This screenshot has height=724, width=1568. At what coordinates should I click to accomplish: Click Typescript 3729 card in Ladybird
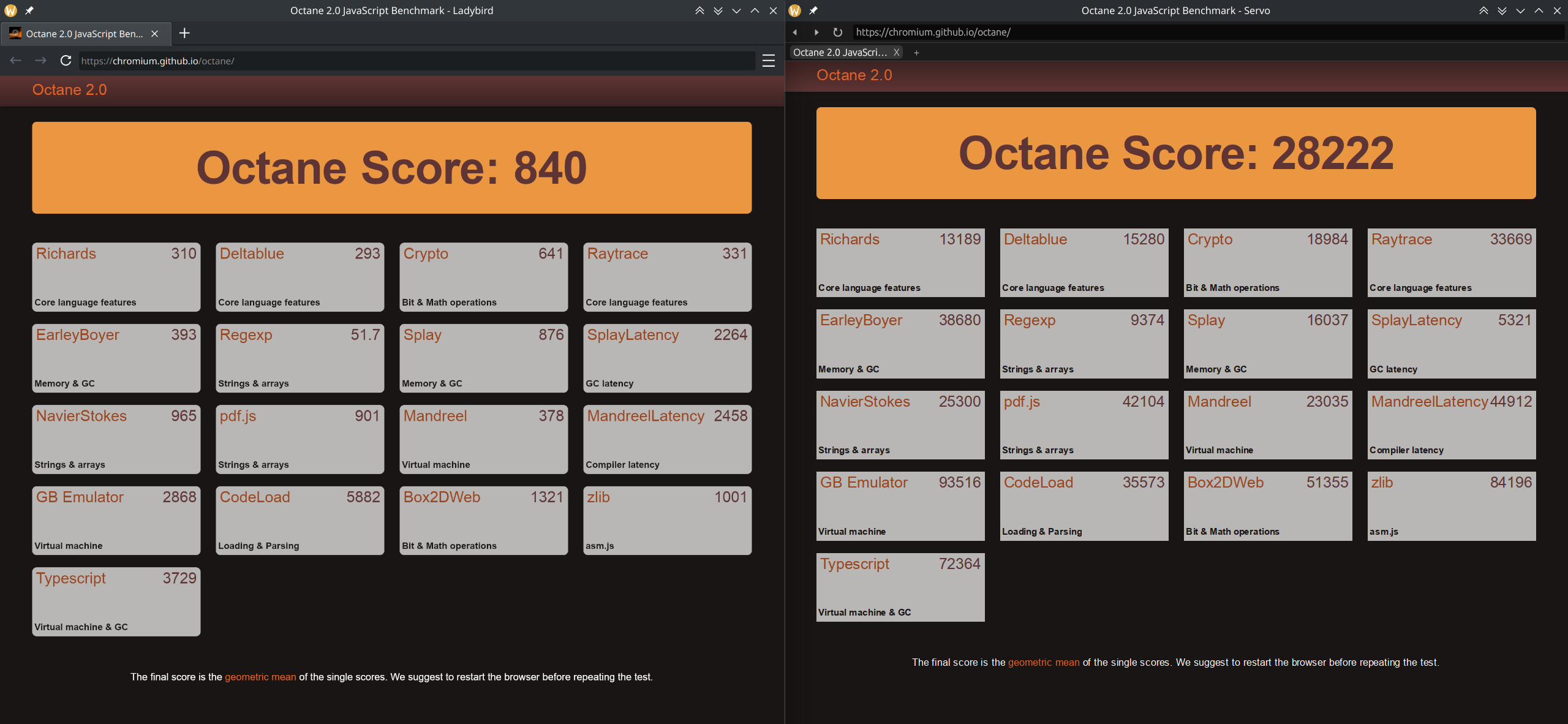pos(116,601)
